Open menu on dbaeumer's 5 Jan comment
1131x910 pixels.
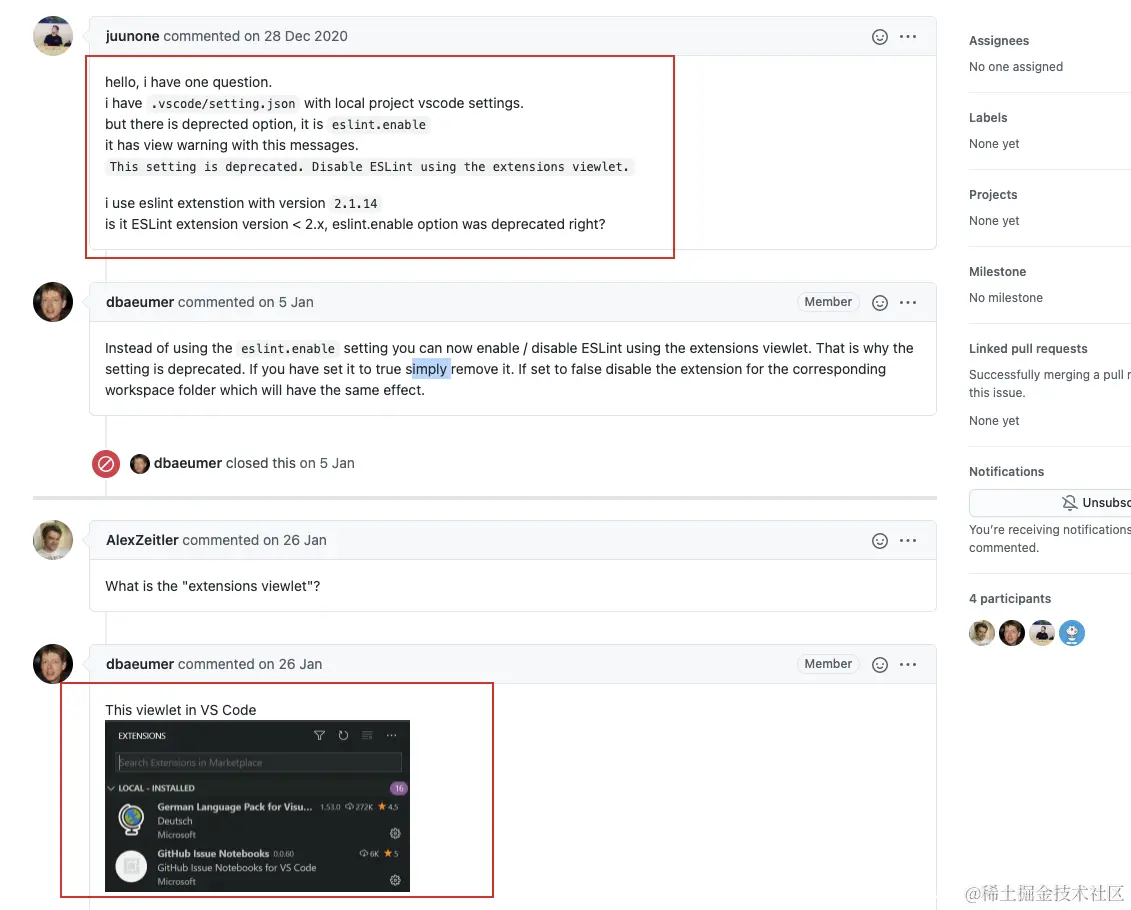click(907, 303)
